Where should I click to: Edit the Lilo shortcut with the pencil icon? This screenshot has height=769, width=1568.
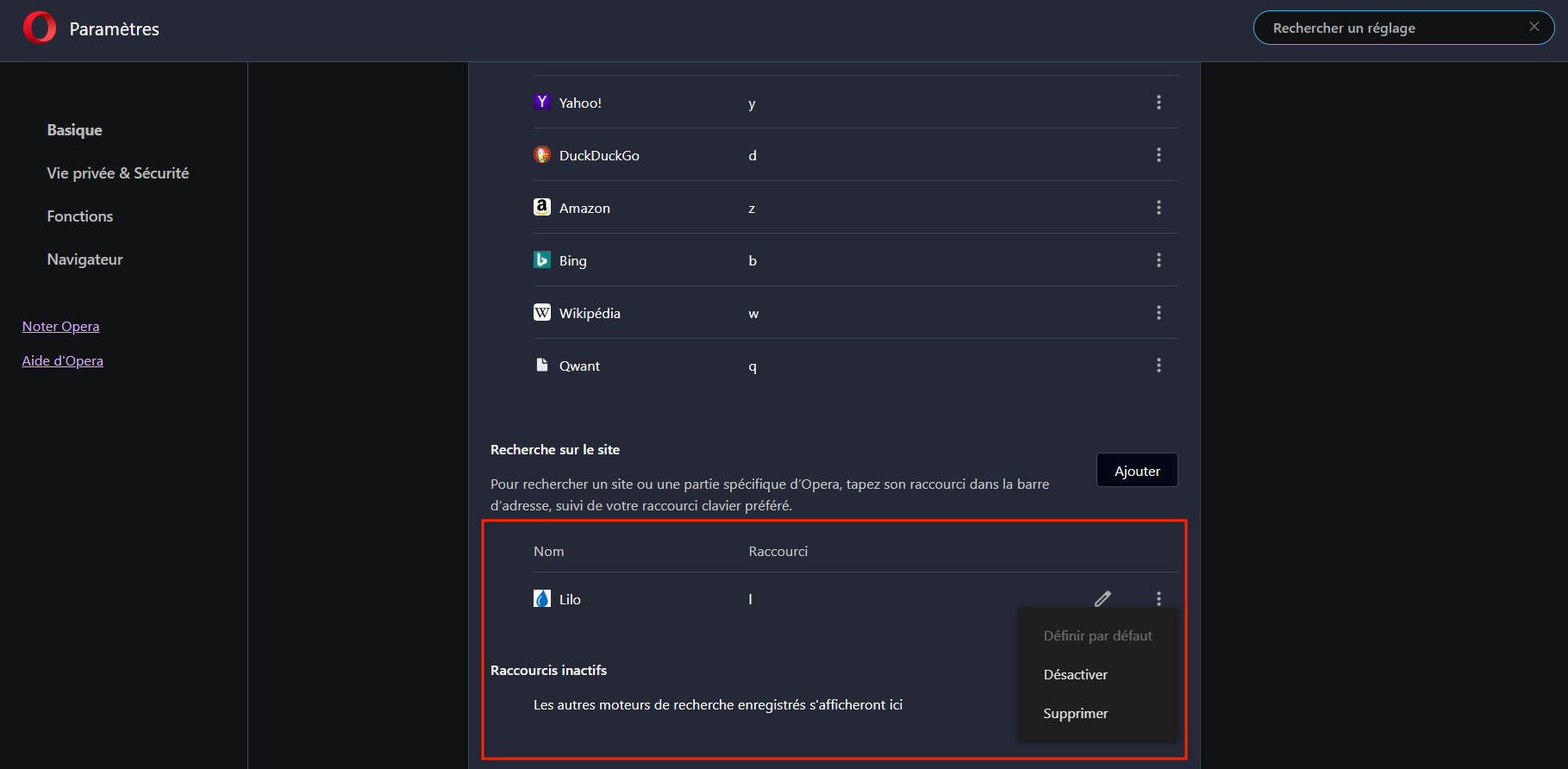tap(1103, 598)
